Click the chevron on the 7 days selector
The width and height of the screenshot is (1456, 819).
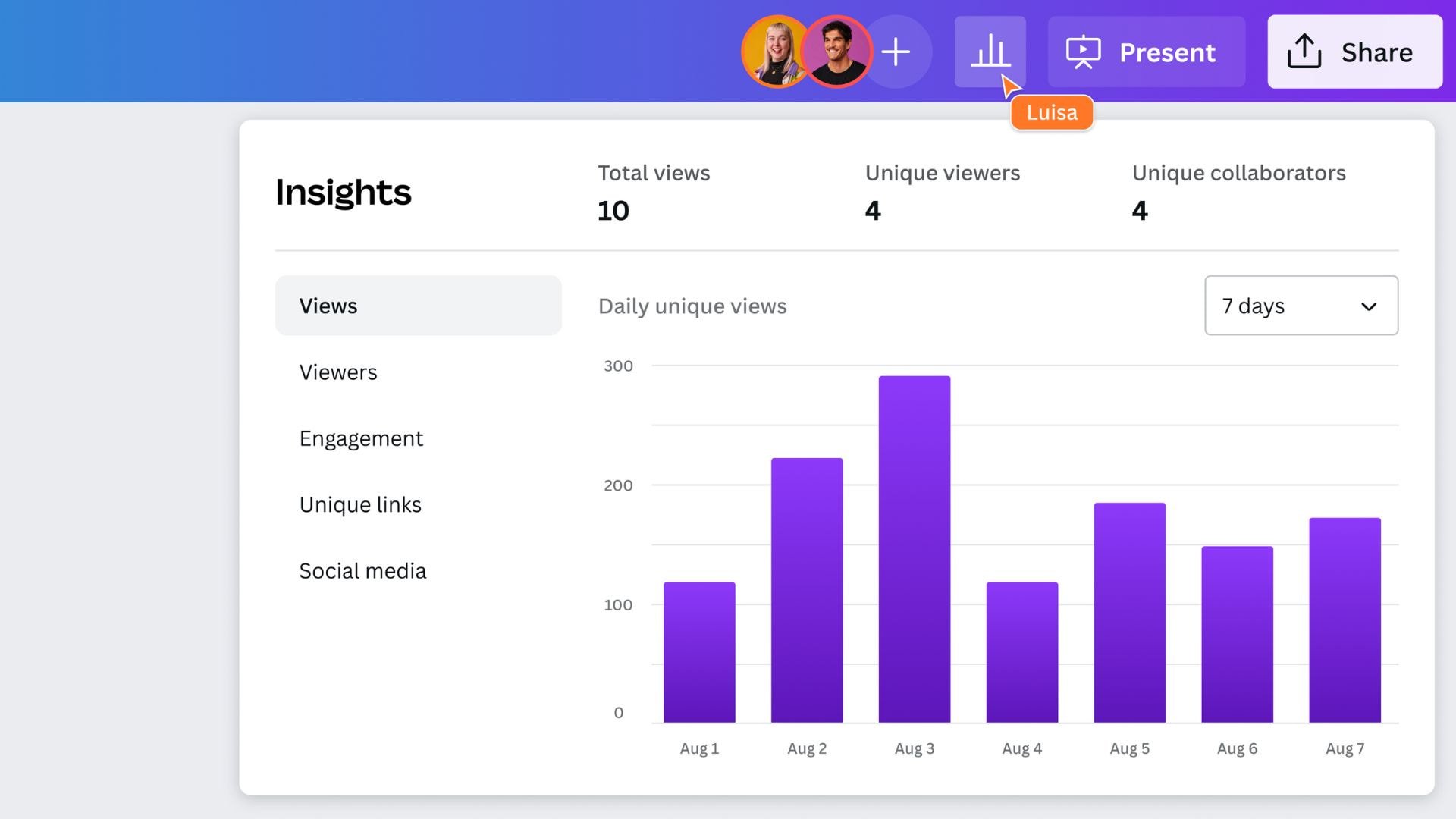pos(1369,306)
